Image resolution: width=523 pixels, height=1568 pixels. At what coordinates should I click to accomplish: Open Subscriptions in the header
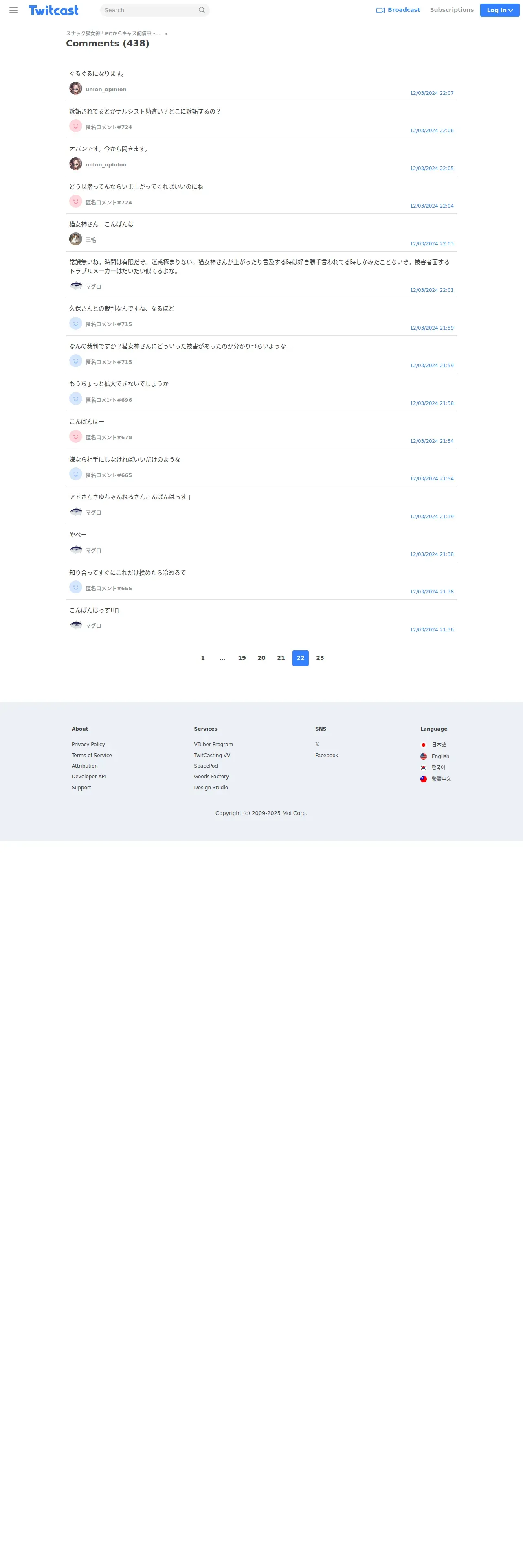(452, 10)
